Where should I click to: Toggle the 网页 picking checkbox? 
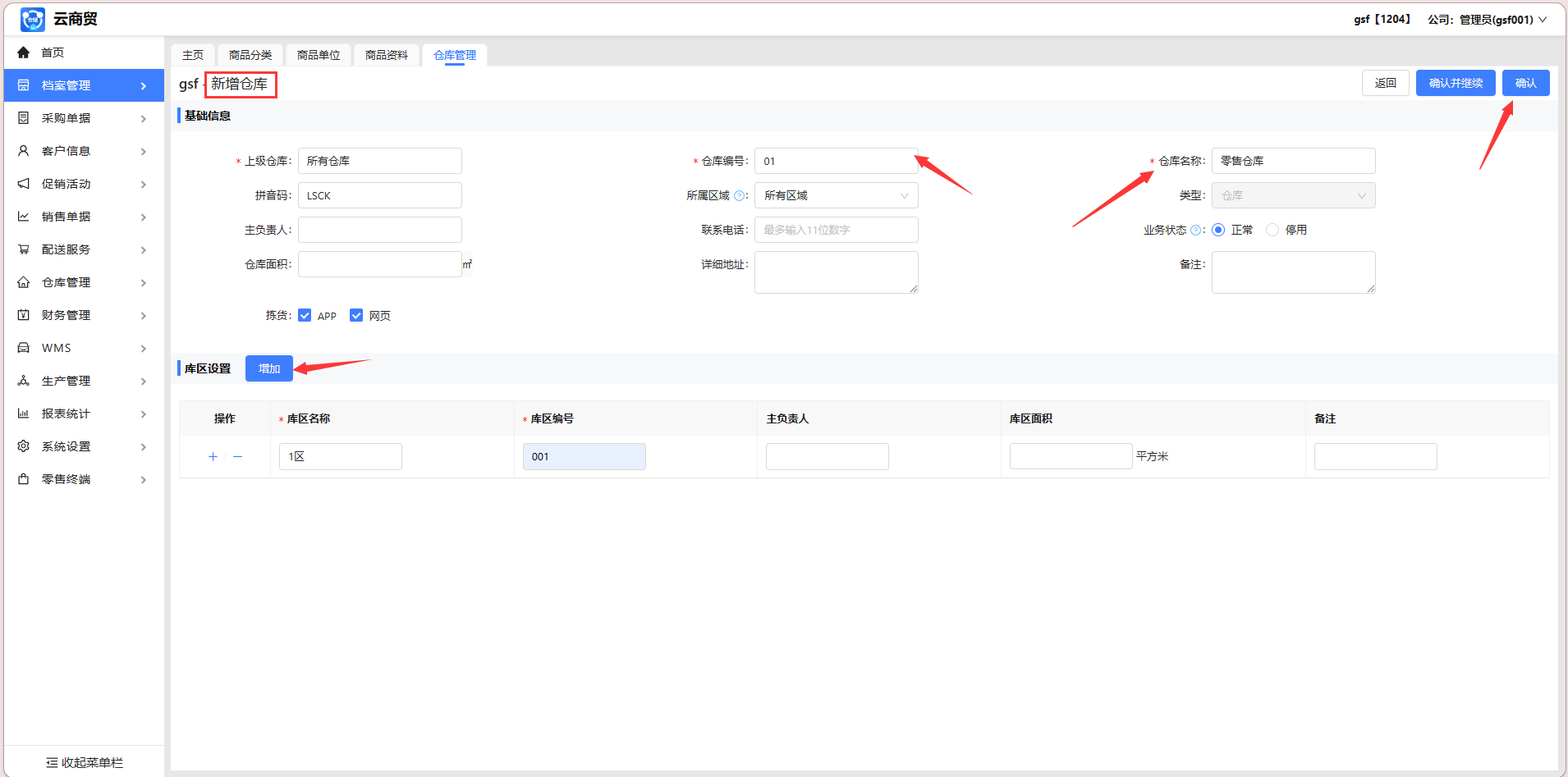click(x=356, y=315)
